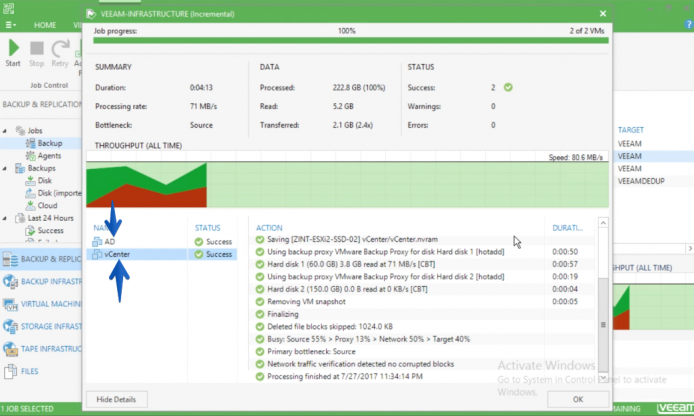Sort by ACTION column header

click(269, 228)
